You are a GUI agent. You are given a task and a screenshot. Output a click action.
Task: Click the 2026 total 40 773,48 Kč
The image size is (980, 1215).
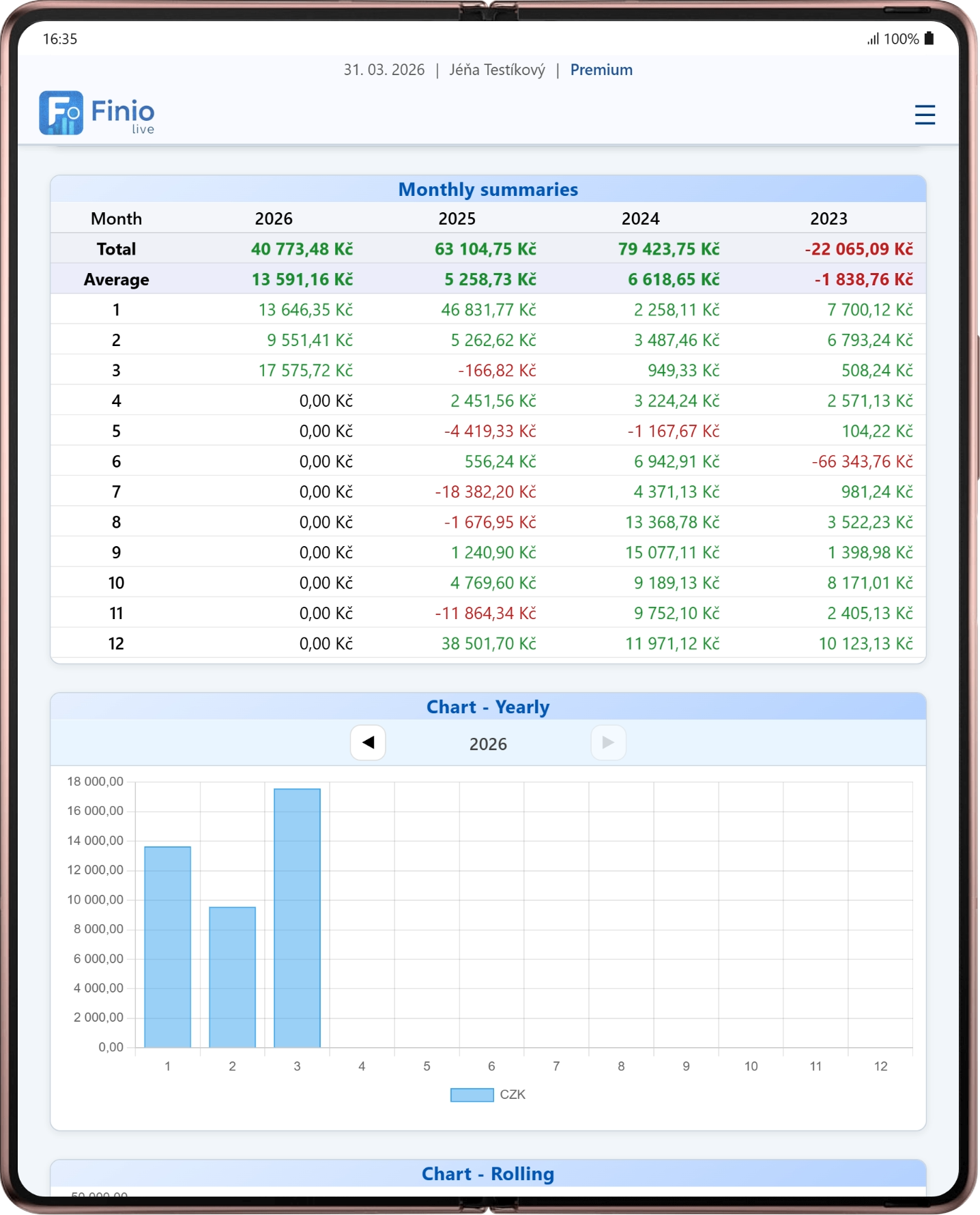tap(302, 249)
